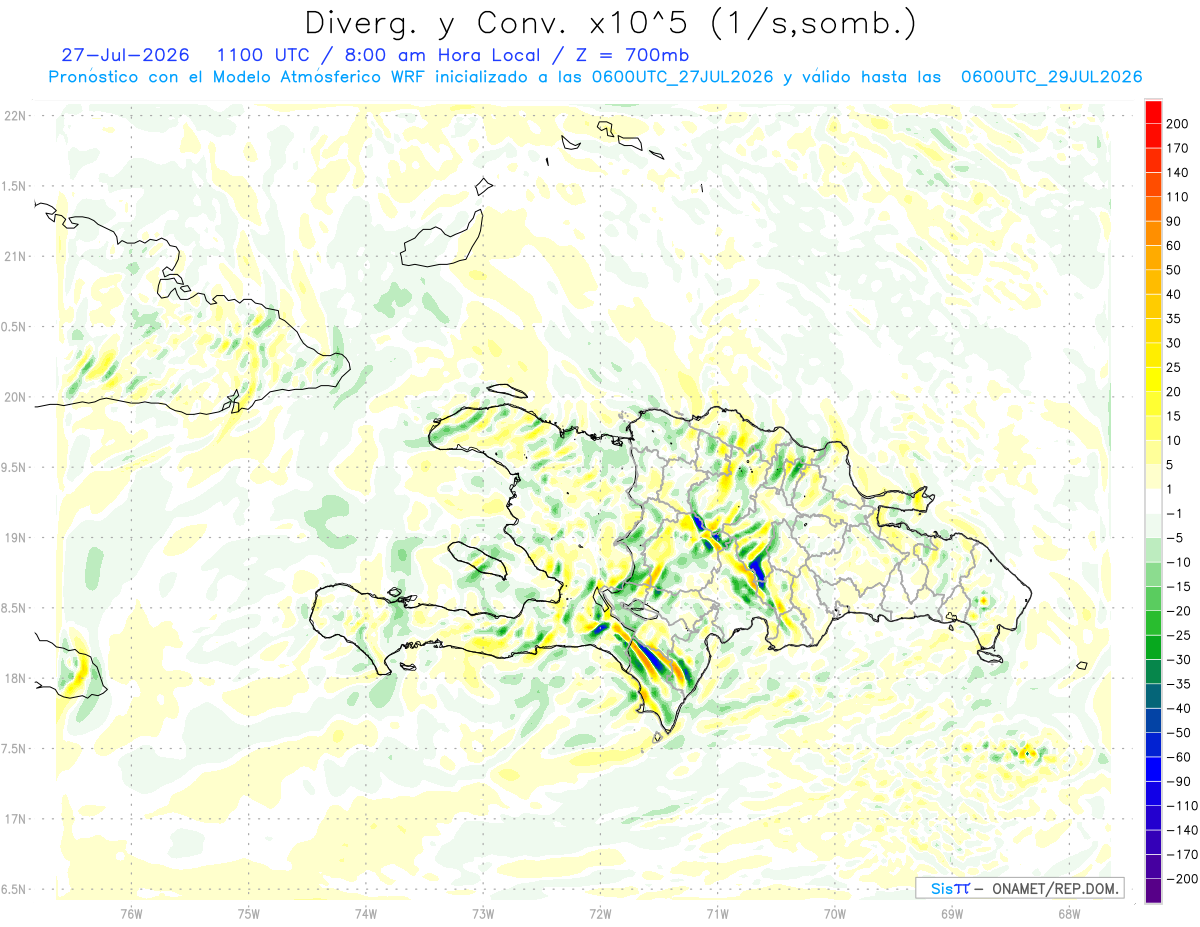
Task: Click the '21N' latitude label
Action: coord(15,256)
